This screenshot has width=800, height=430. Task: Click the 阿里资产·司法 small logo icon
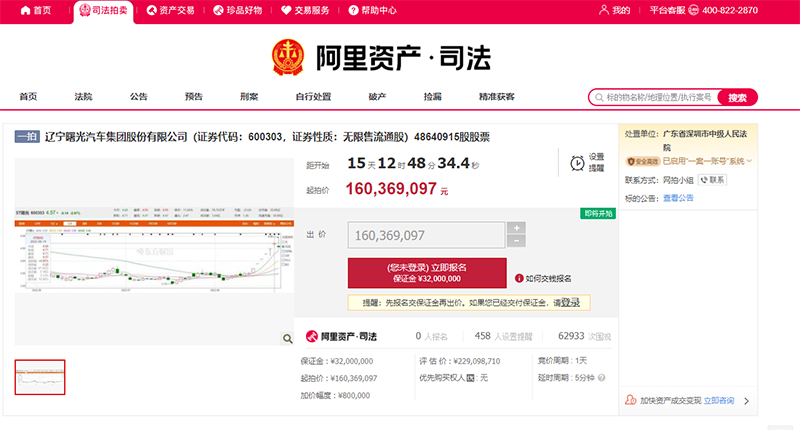[x=312, y=337]
